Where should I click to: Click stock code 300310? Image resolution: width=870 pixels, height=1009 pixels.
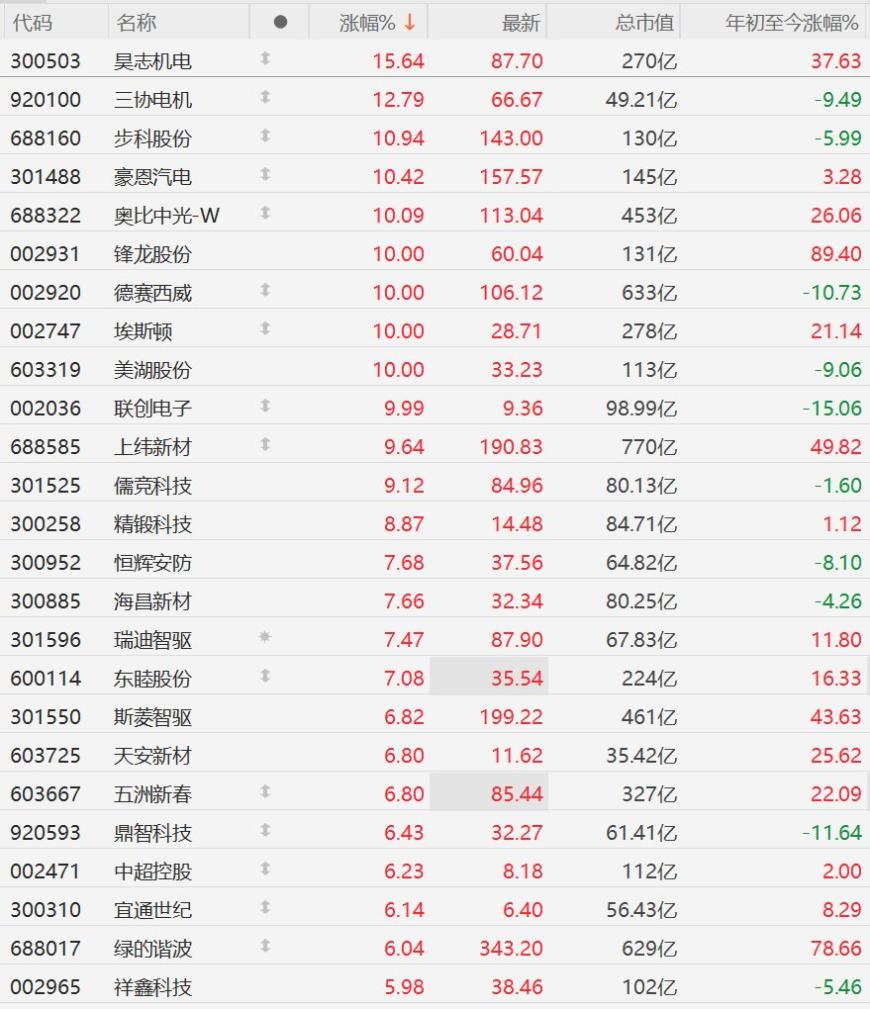click(x=46, y=910)
